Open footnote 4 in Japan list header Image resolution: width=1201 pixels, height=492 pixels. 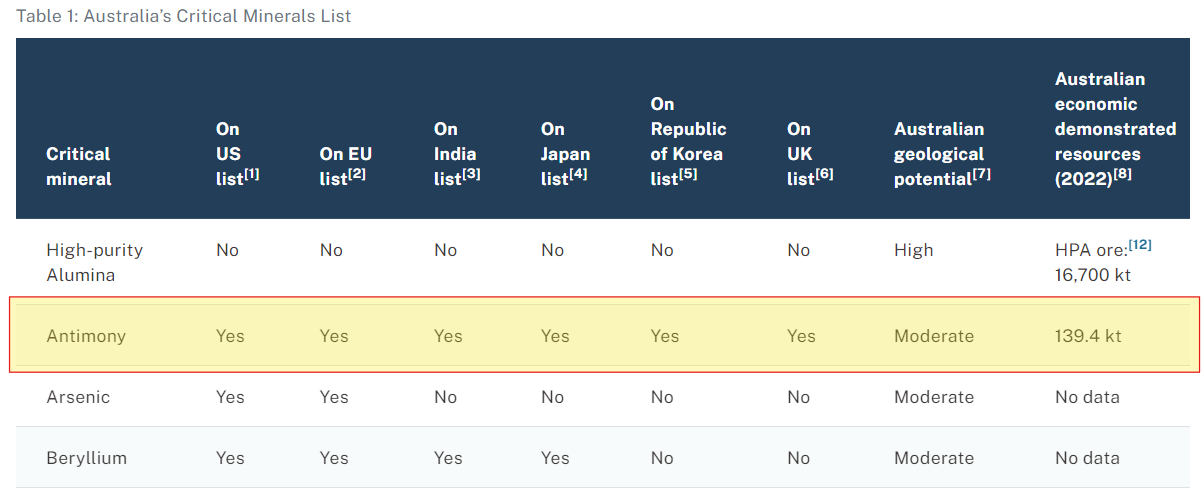coord(578,174)
